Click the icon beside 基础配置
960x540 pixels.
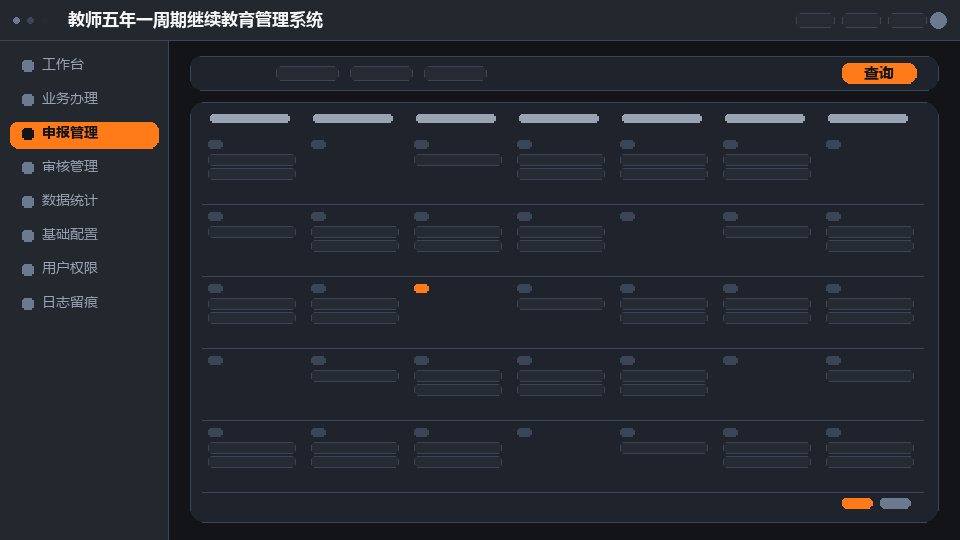click(x=28, y=235)
